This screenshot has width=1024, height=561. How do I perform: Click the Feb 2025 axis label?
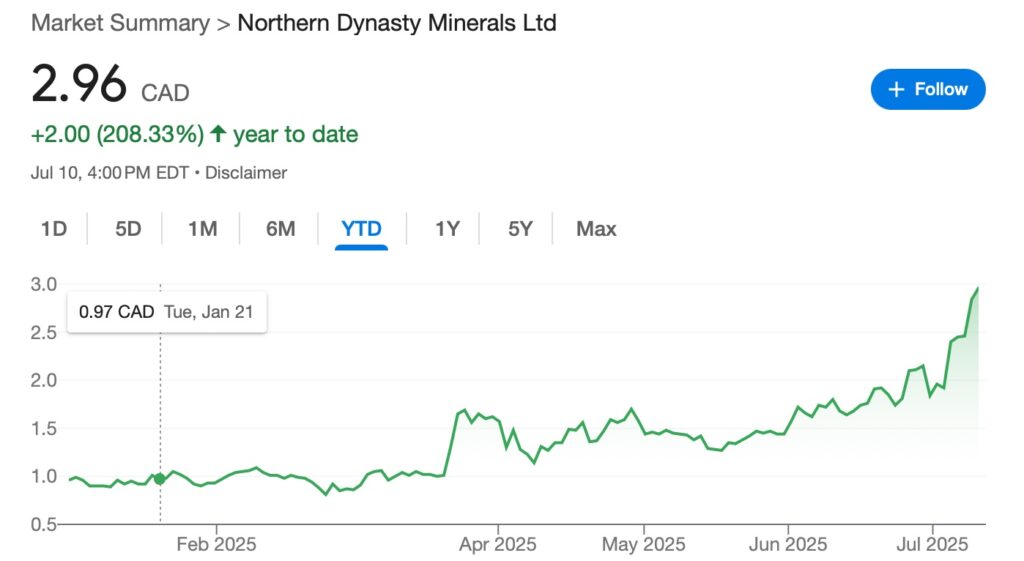click(216, 544)
